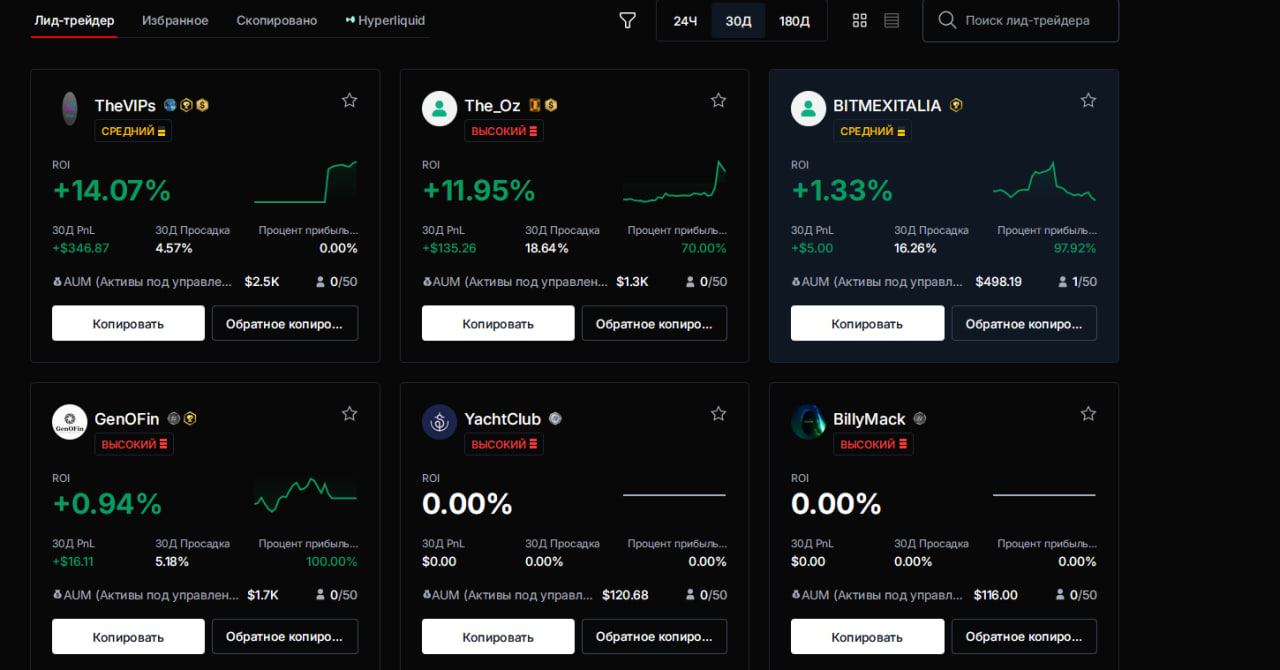Viewport: 1280px width, 670px height.
Task: Favorite GenOFin with star icon
Action: (349, 413)
